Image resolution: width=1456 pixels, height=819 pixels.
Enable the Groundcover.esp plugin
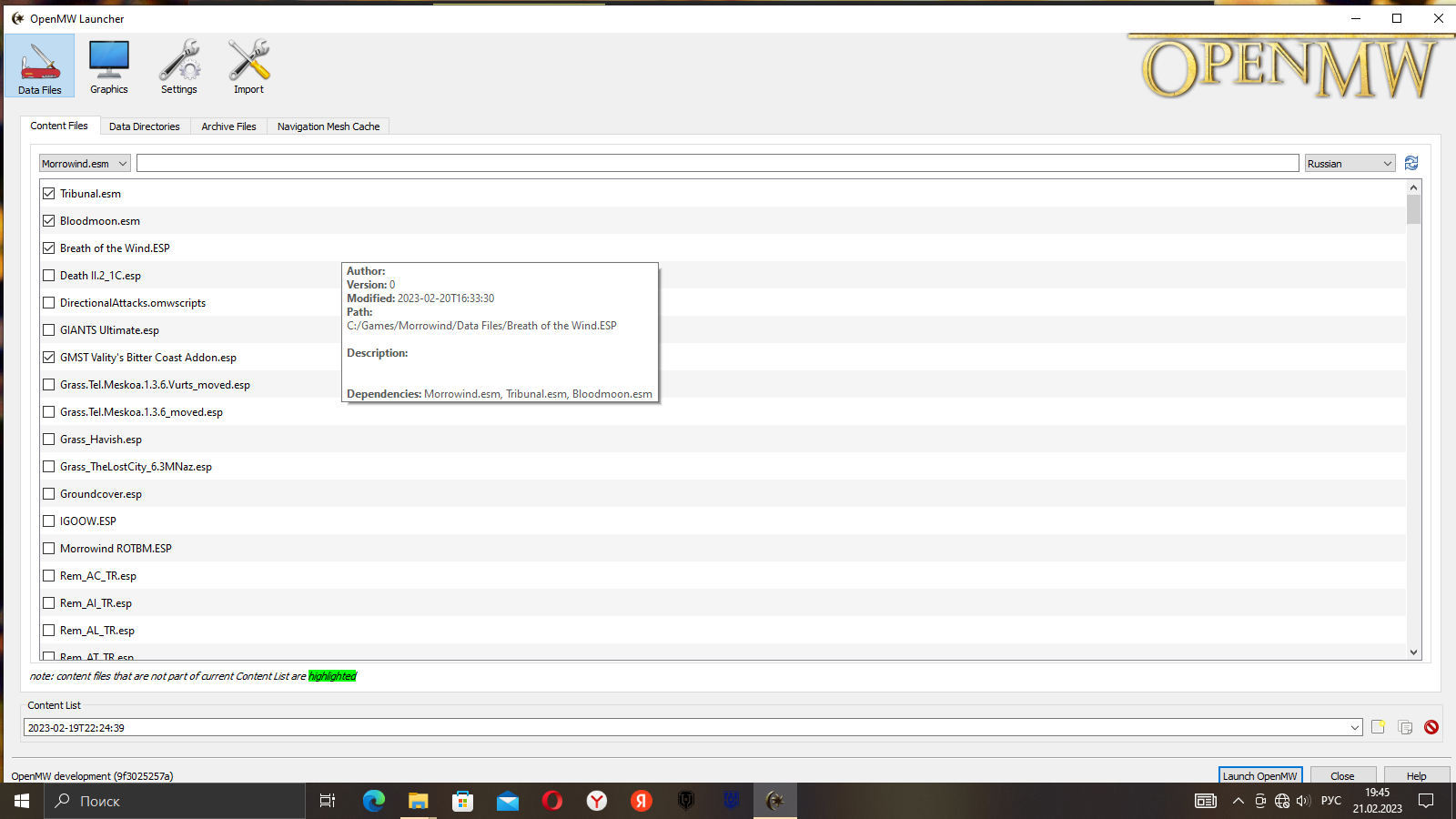[48, 493]
